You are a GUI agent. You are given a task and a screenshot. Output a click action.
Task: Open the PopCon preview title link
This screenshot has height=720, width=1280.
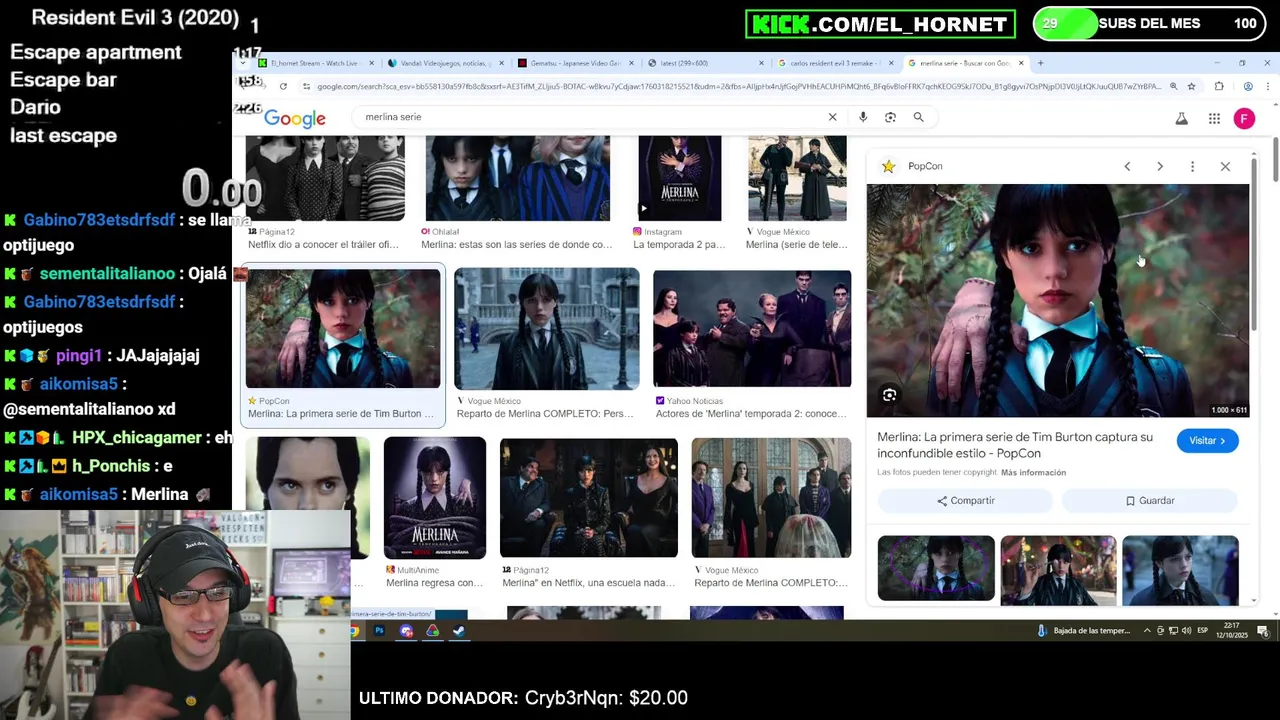[1015, 445]
